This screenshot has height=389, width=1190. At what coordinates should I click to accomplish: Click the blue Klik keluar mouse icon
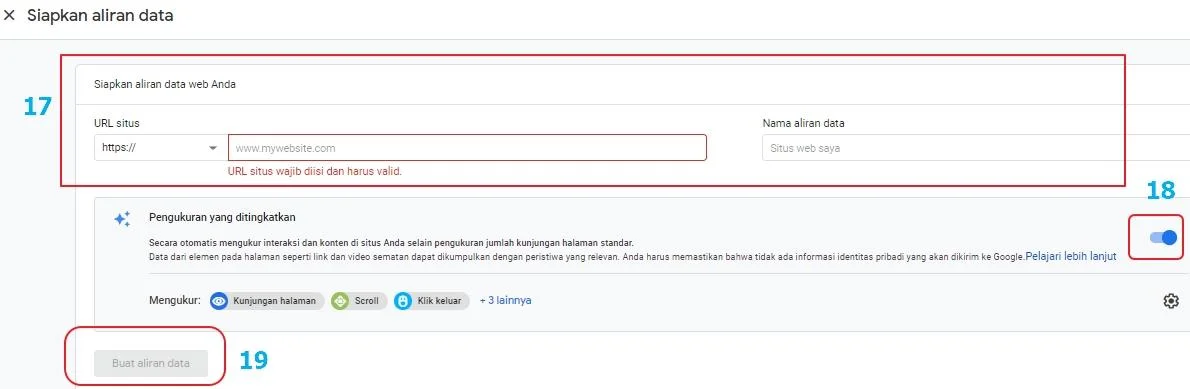click(402, 301)
